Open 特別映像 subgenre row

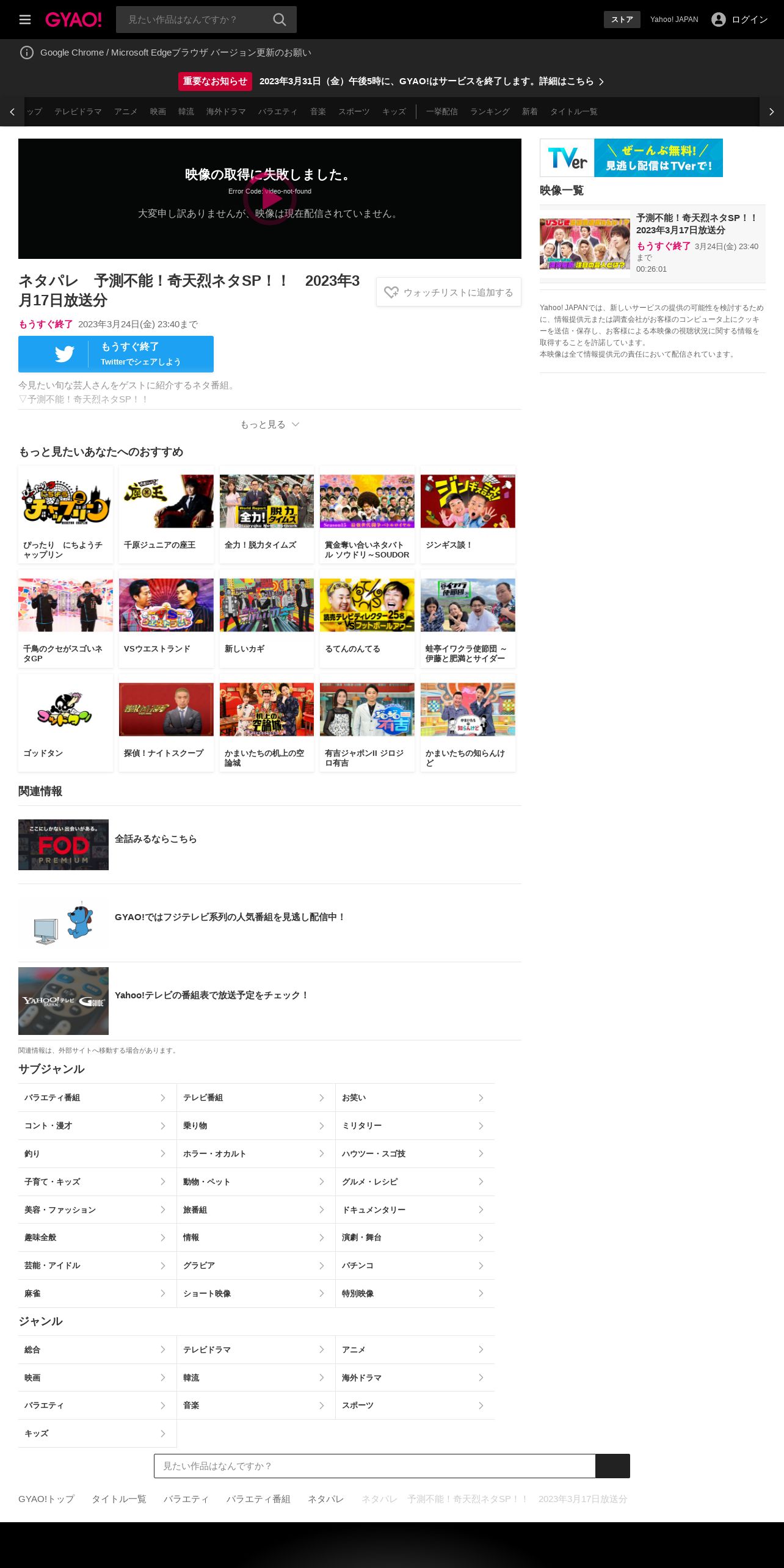pyautogui.click(x=415, y=1293)
